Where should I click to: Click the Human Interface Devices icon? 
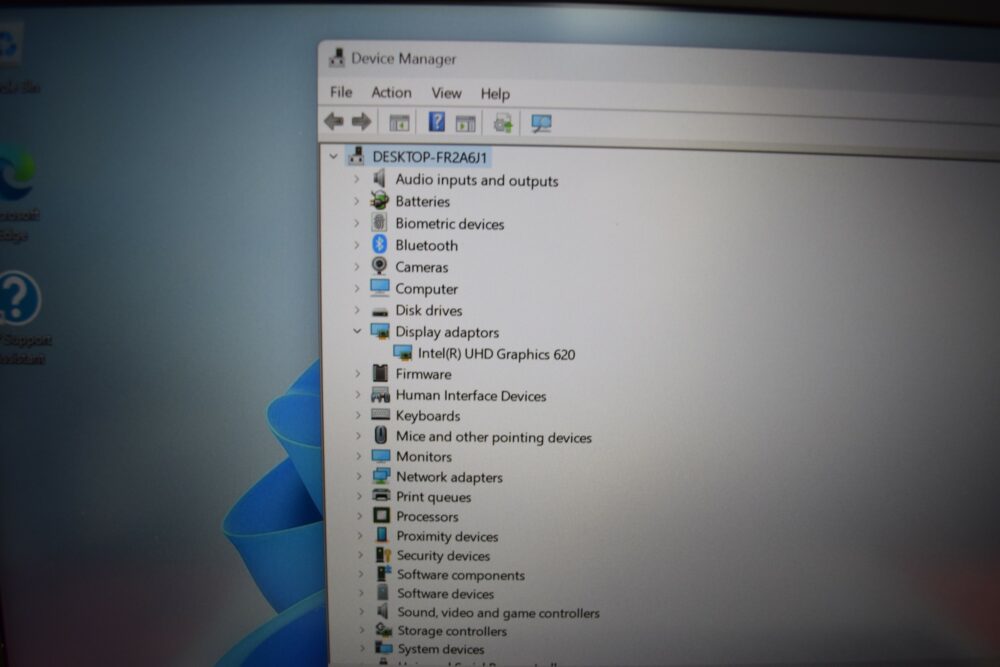(x=380, y=395)
